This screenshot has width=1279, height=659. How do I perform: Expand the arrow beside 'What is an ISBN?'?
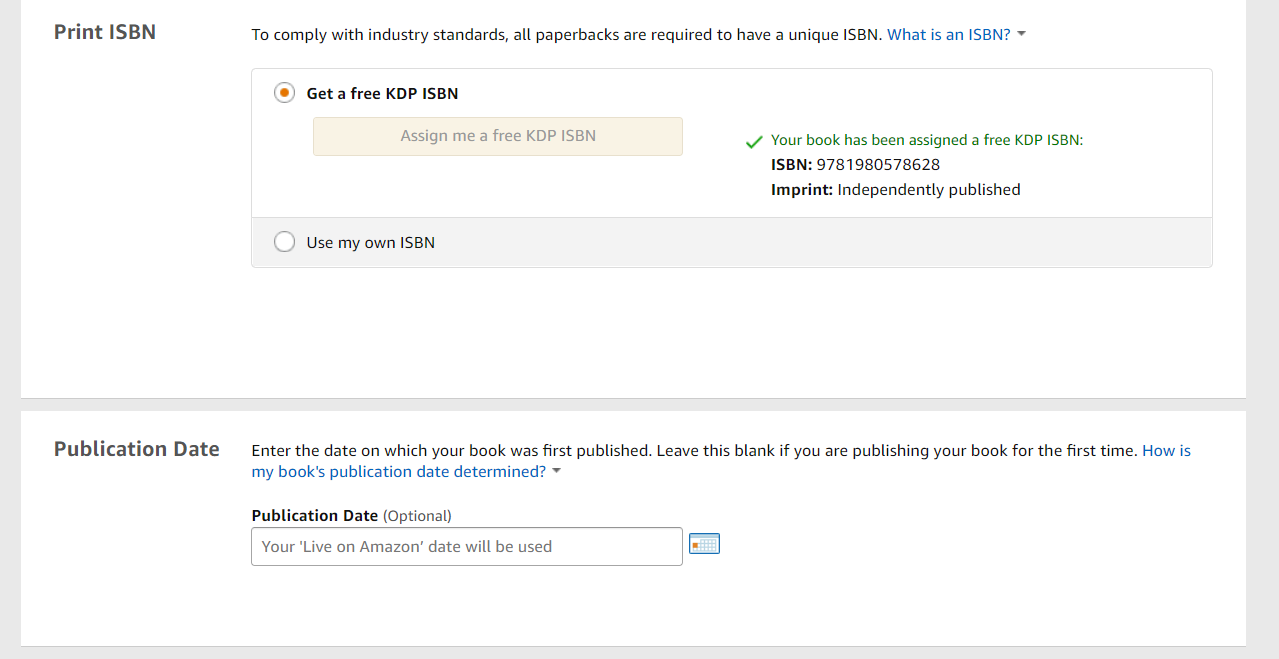(1021, 35)
